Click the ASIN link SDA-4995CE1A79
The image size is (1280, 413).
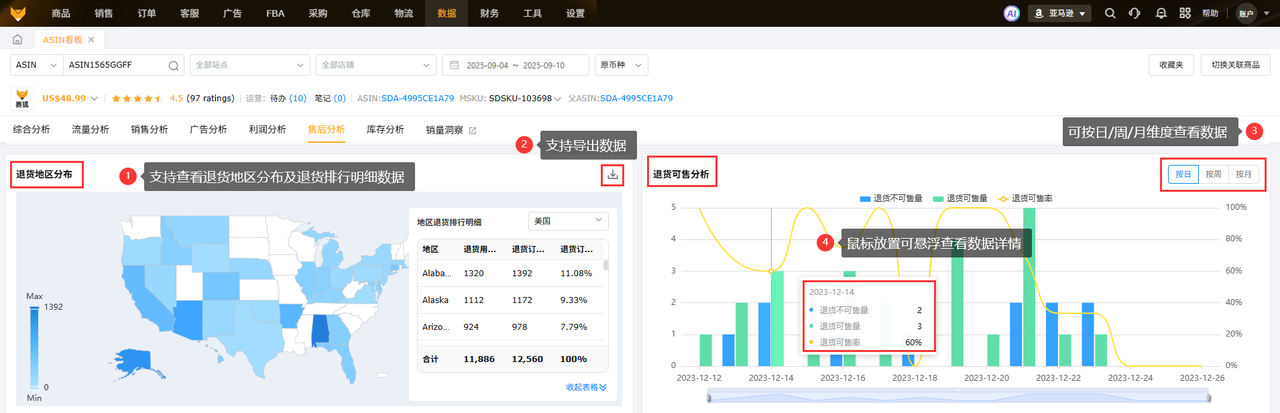pos(418,99)
